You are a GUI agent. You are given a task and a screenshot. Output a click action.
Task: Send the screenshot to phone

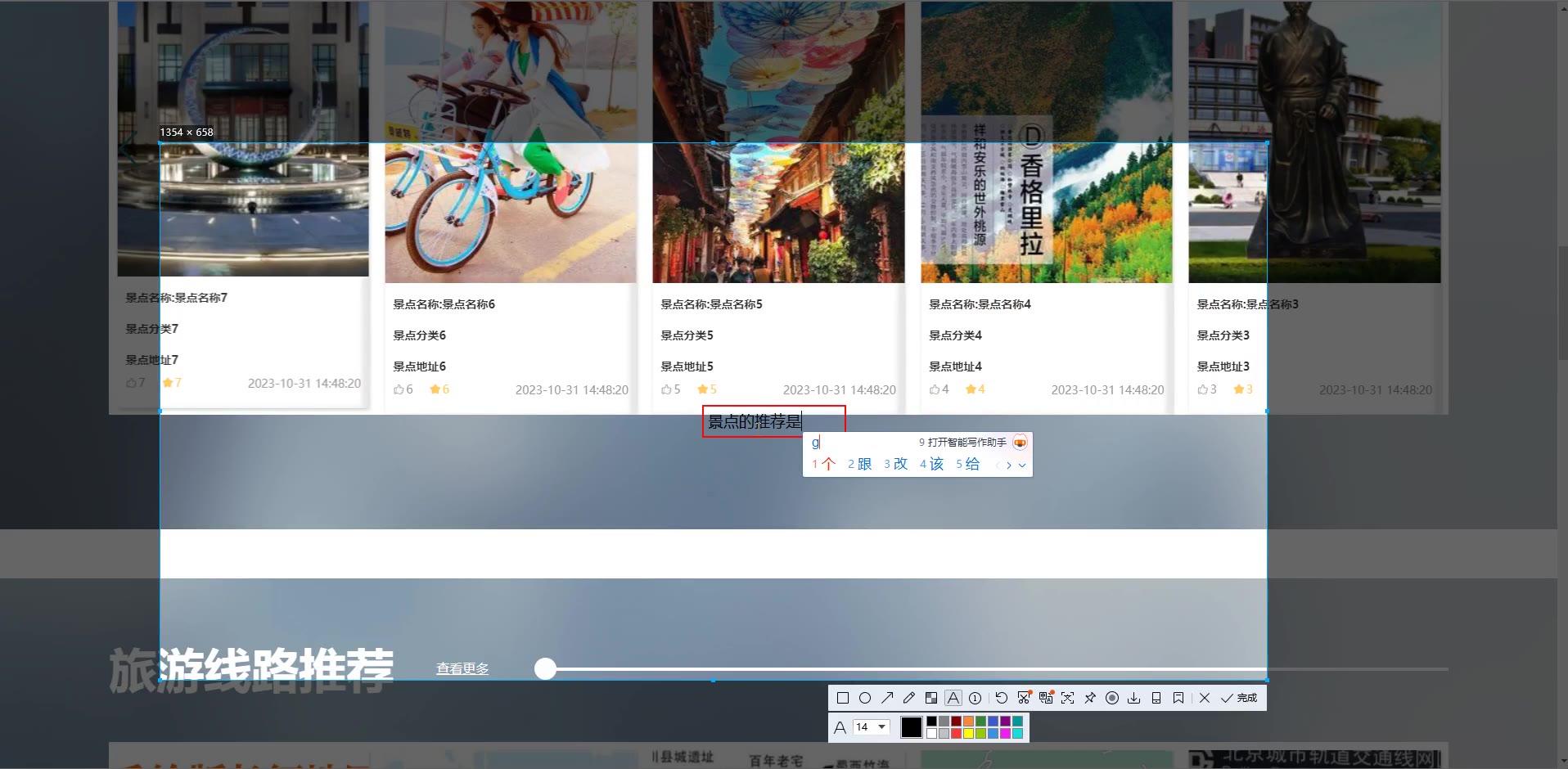coord(1156,698)
